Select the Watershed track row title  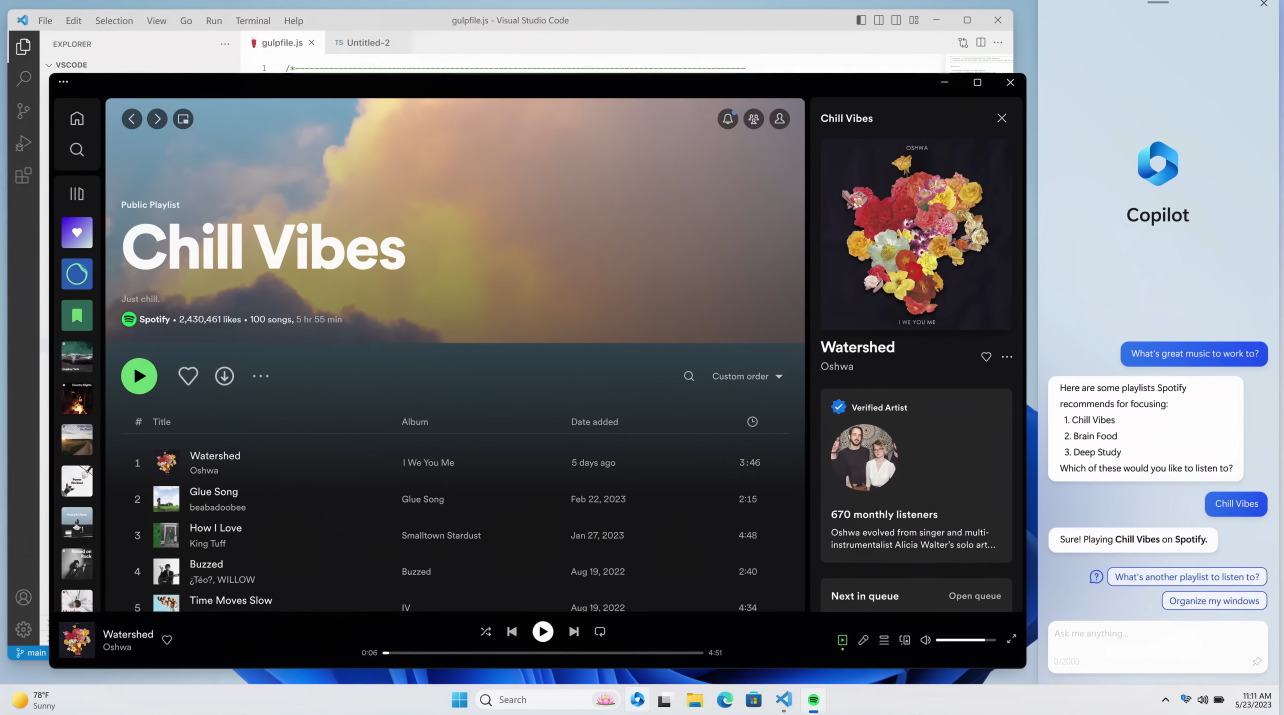pyautogui.click(x=215, y=456)
